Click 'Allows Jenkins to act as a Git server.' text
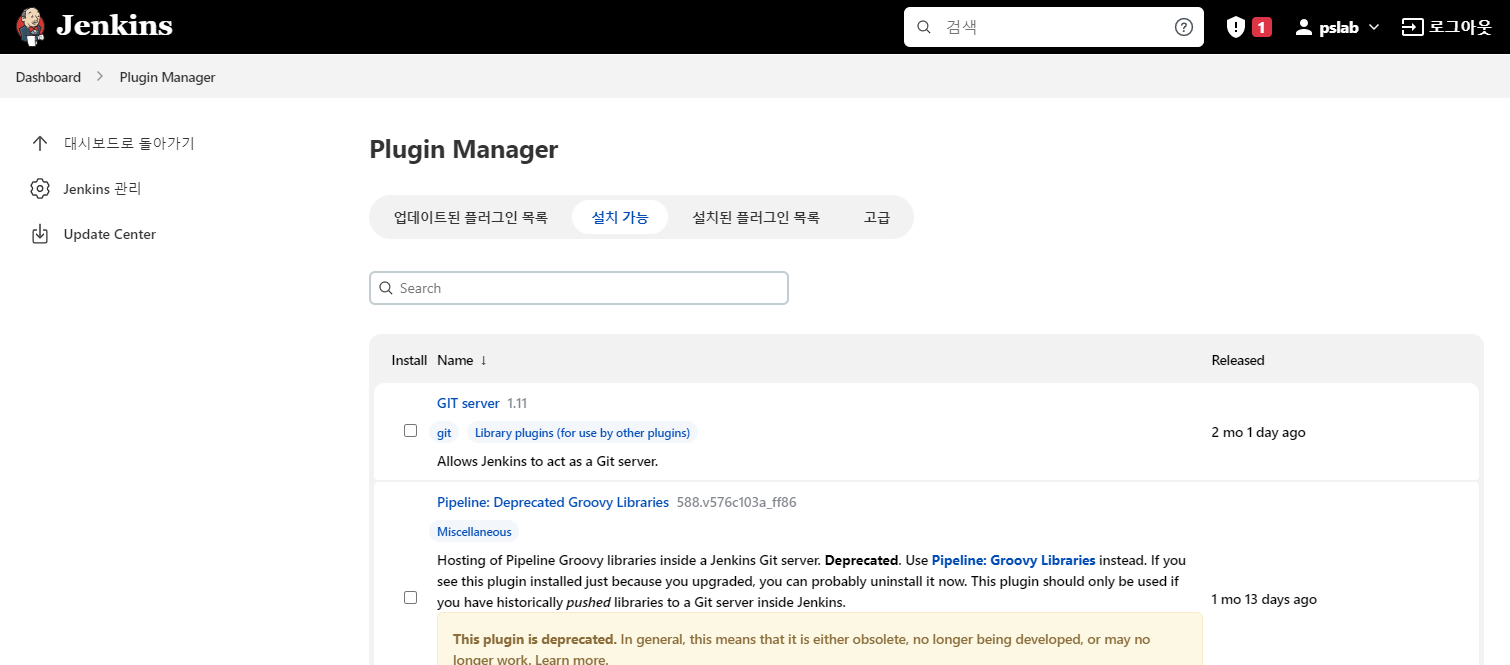1510x665 pixels. coord(547,461)
